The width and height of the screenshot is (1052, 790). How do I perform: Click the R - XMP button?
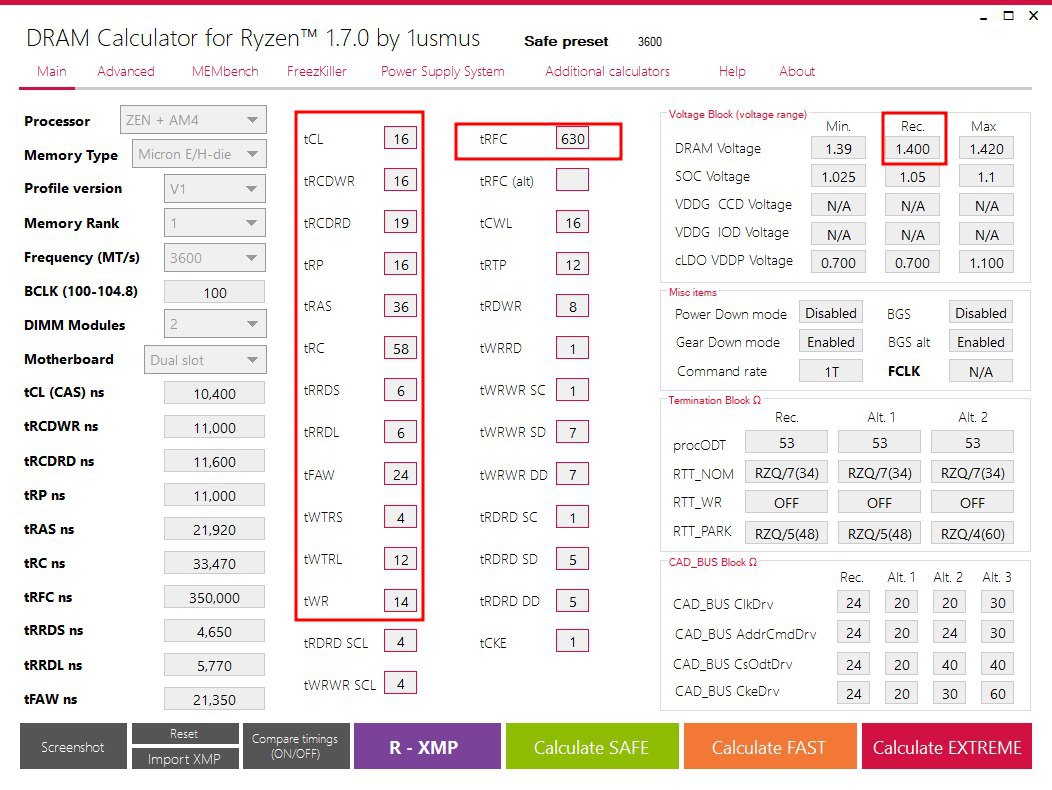[427, 746]
